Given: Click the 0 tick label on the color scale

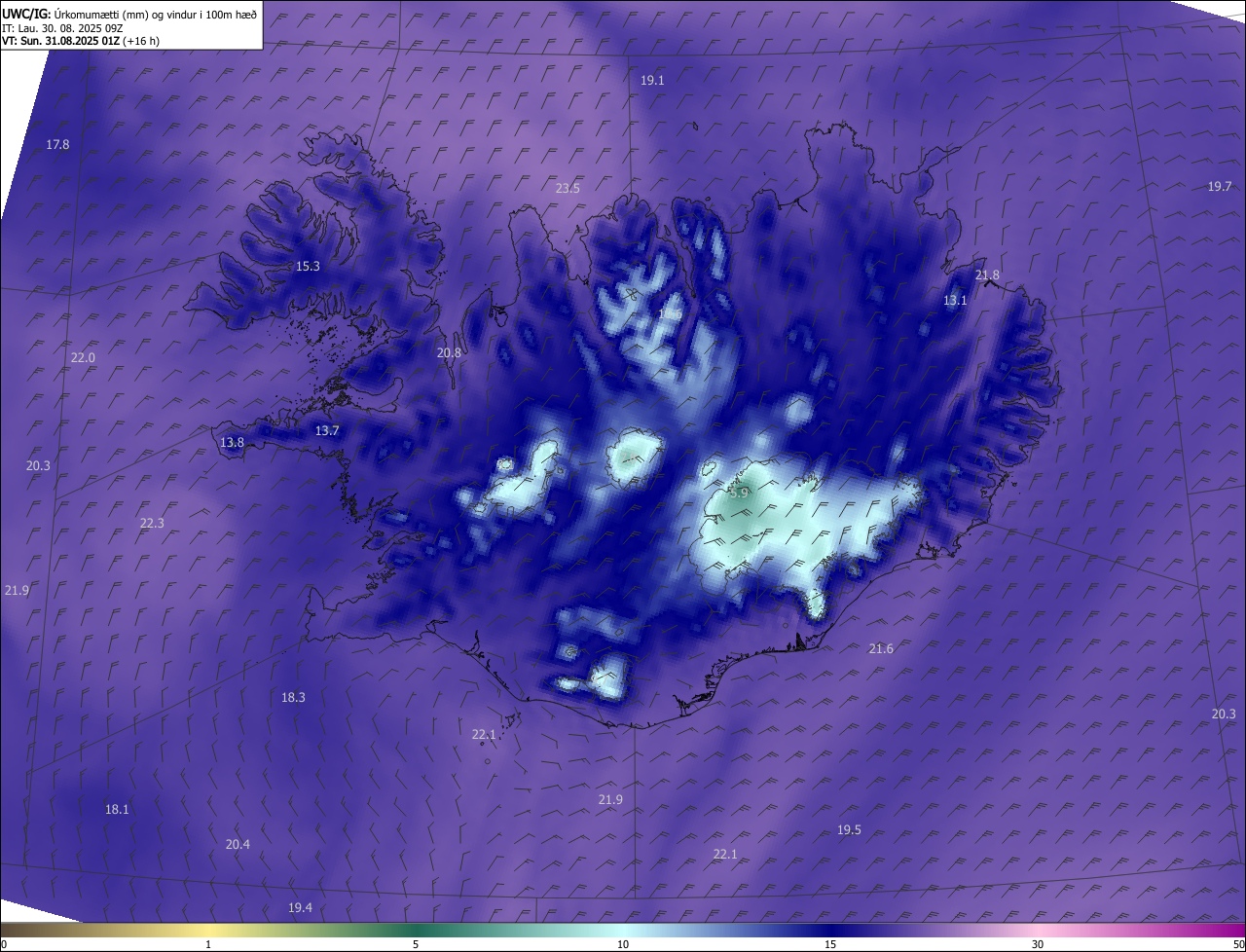Looking at the screenshot, I should coord(4,944).
